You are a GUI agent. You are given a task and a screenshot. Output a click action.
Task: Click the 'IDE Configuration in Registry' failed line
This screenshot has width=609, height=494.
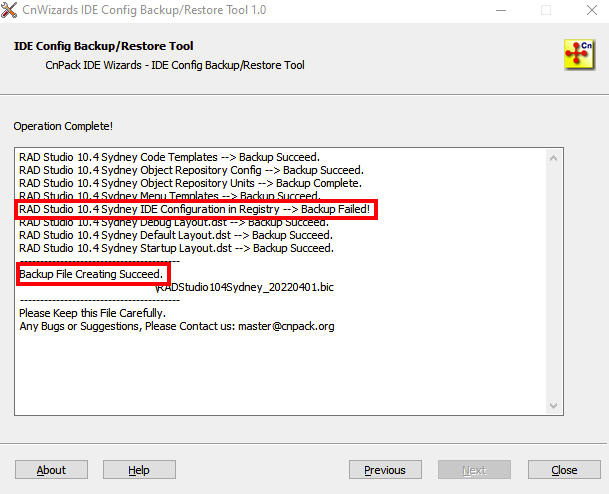point(195,210)
